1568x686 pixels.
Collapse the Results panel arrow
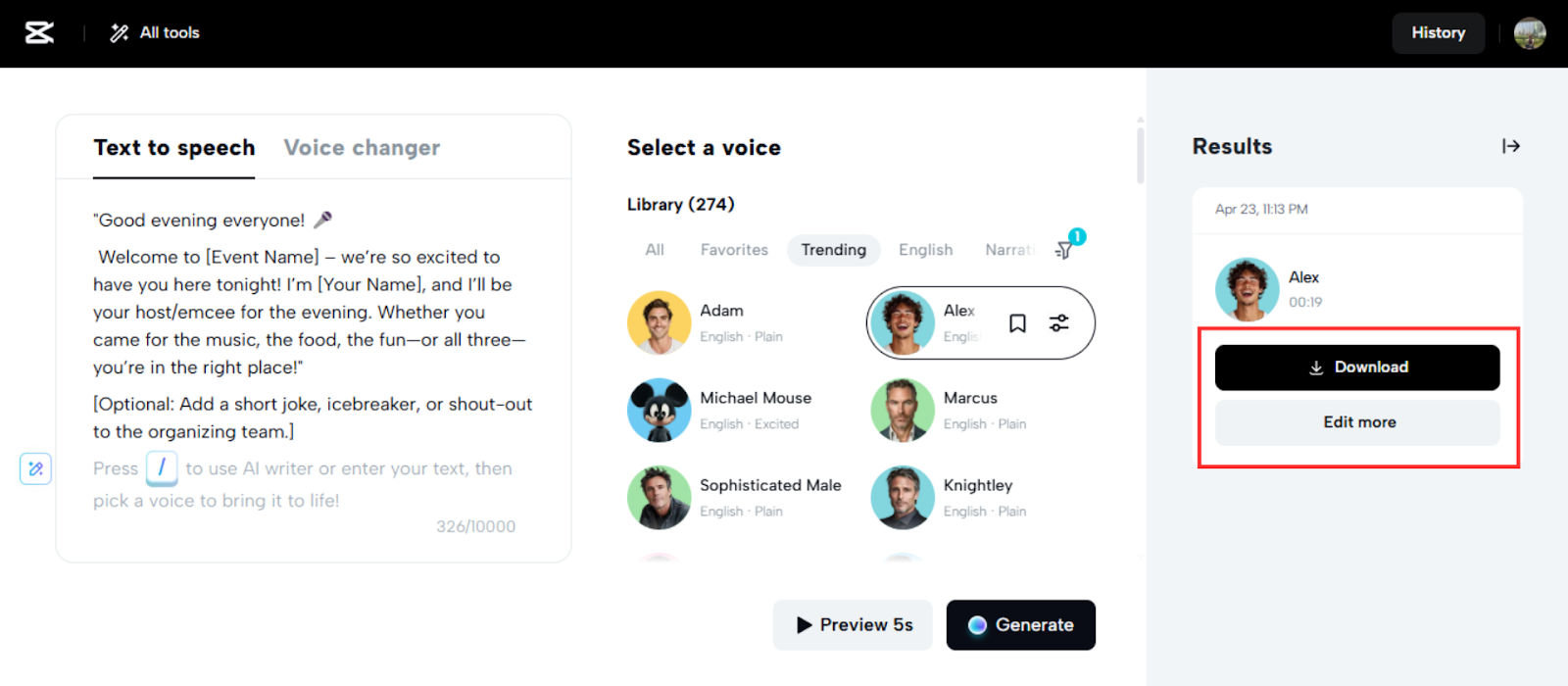pos(1511,146)
